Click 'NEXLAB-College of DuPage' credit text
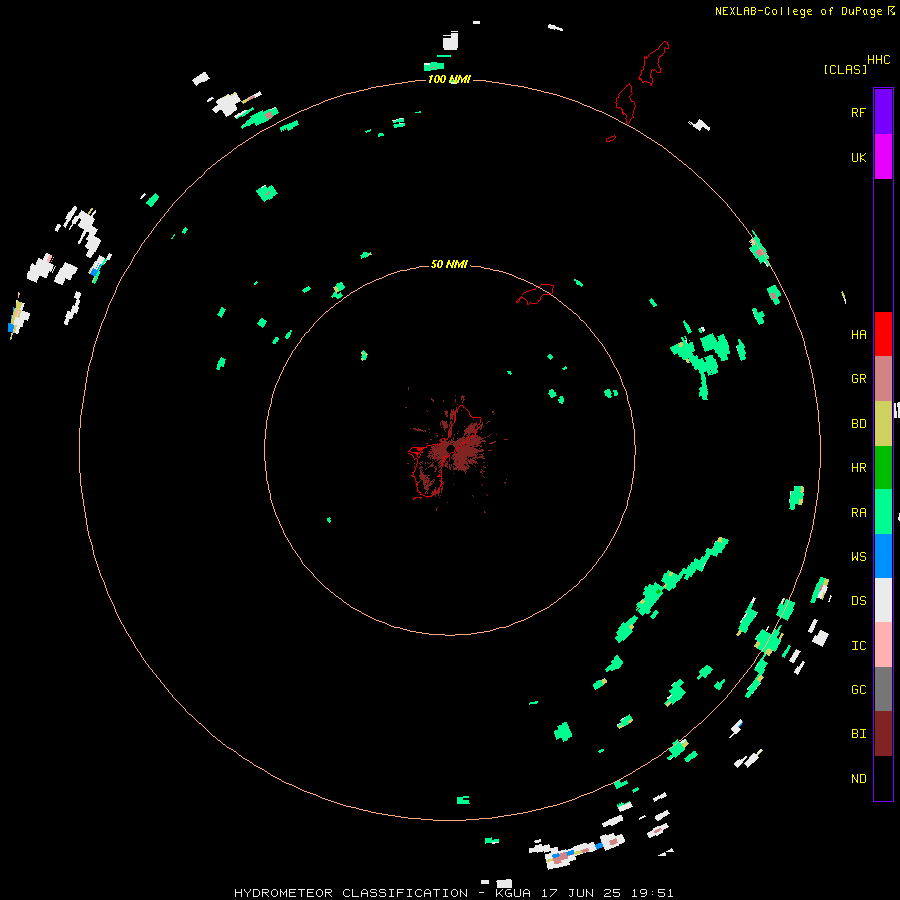This screenshot has height=900, width=900. click(798, 11)
